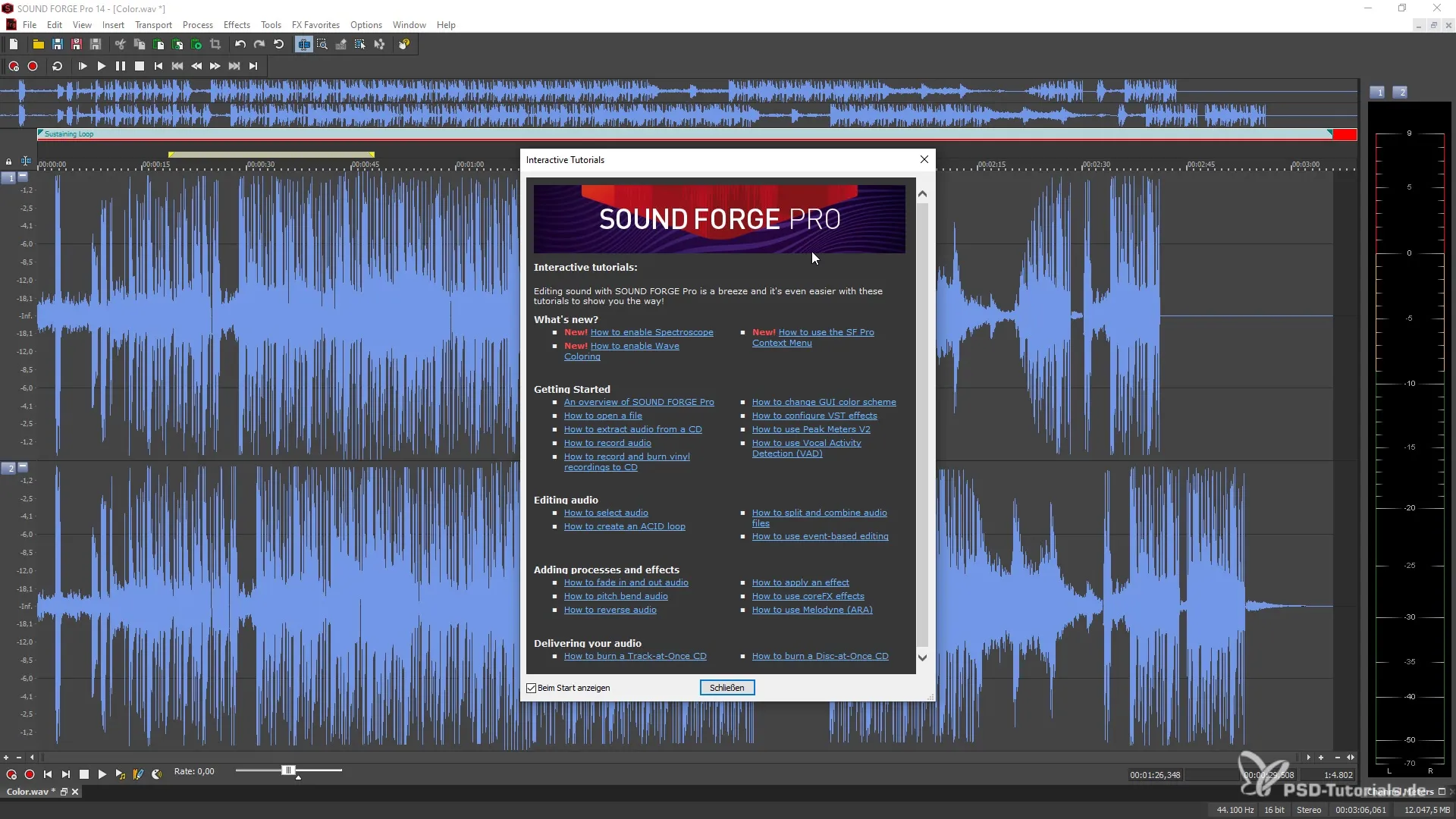The height and width of the screenshot is (819, 1456).
Task: Open What's This help pointer icon
Action: pos(404,45)
